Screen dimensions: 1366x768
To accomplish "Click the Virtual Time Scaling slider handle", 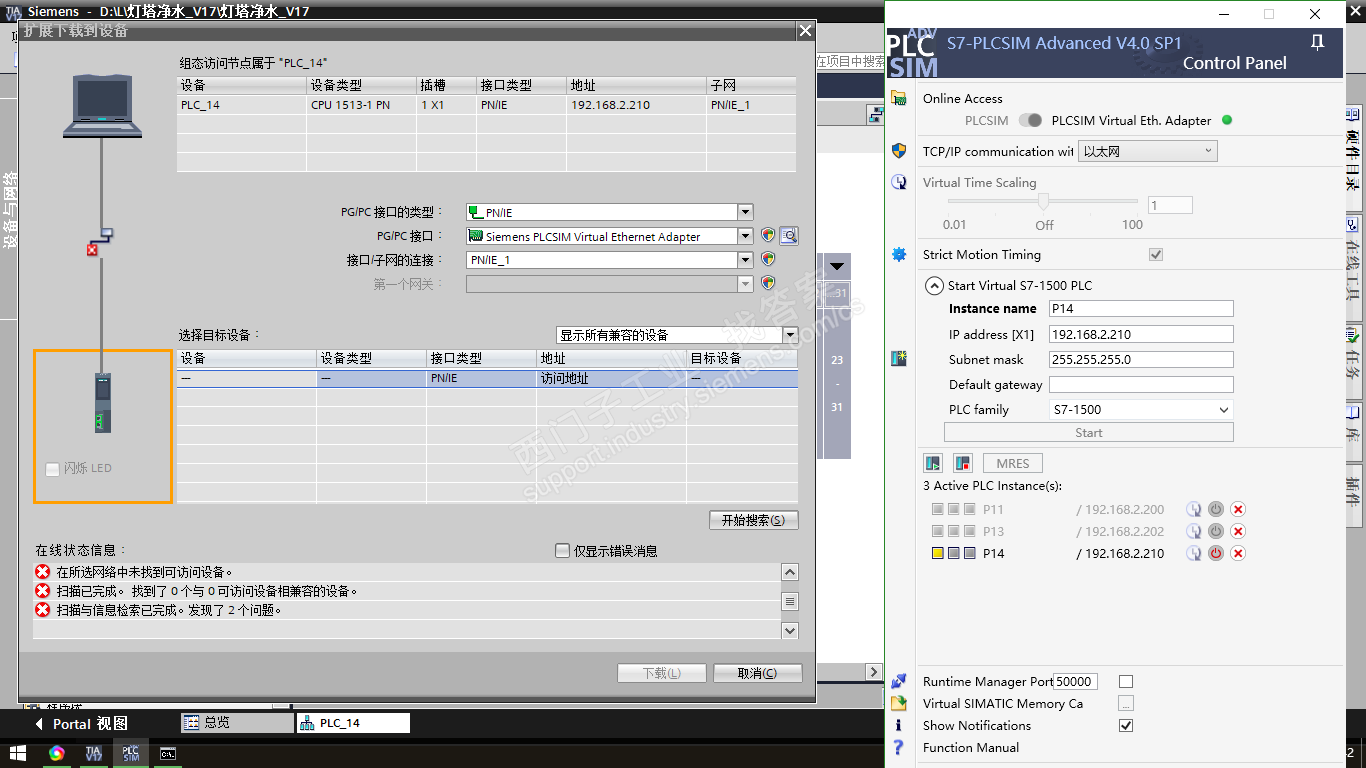I will (x=1044, y=201).
